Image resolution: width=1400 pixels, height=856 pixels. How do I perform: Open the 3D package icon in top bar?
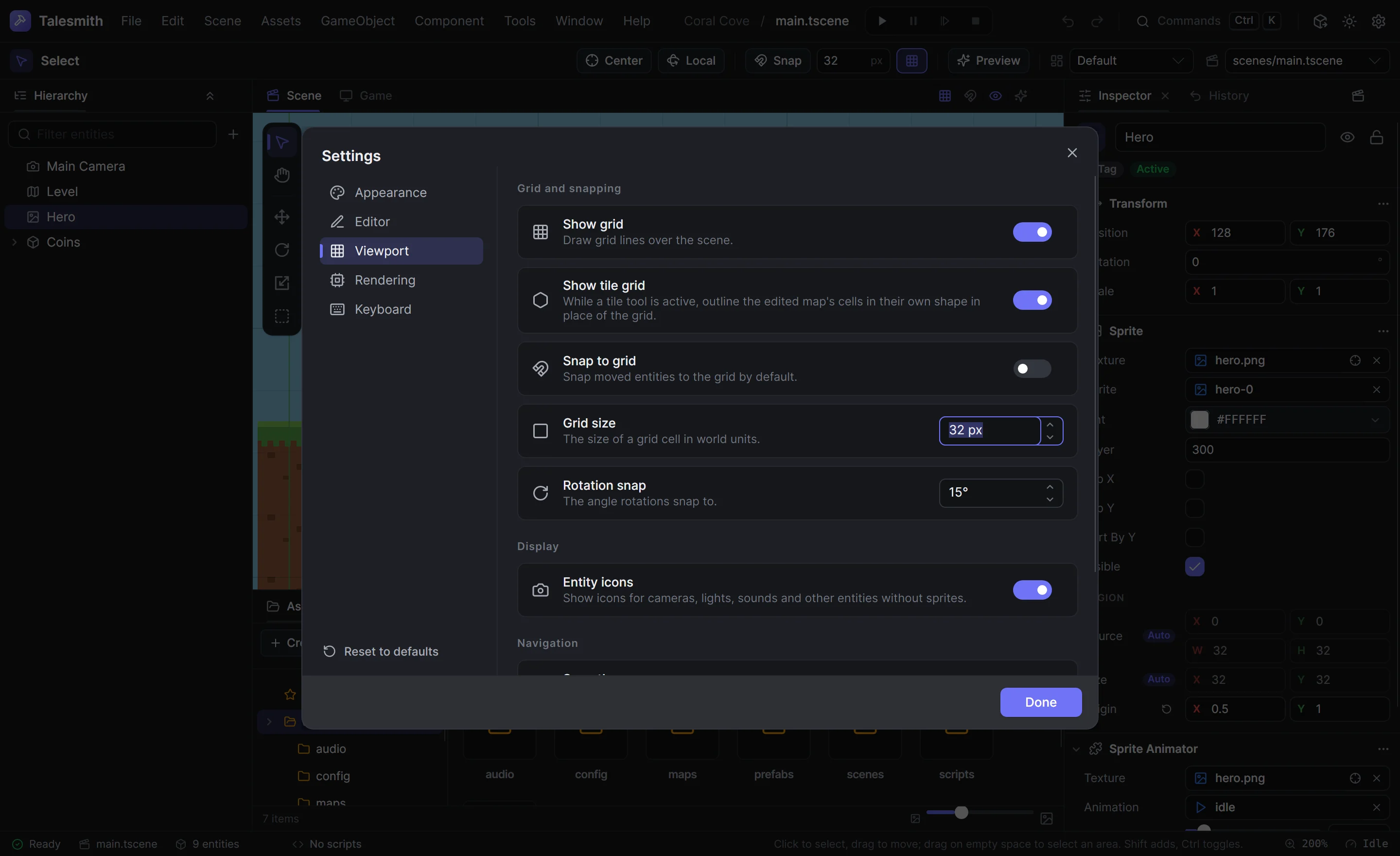pyautogui.click(x=1320, y=21)
